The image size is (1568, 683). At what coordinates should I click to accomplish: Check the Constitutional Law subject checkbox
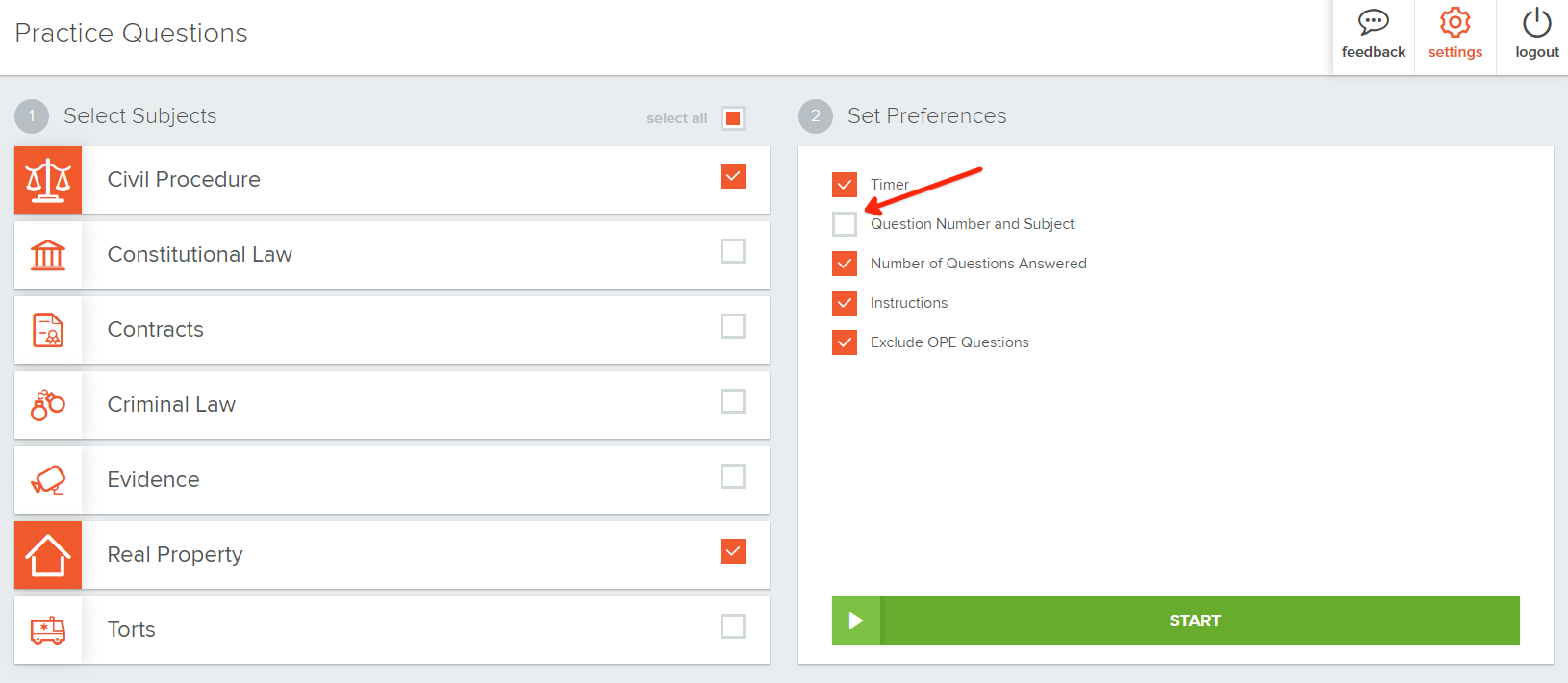point(733,251)
